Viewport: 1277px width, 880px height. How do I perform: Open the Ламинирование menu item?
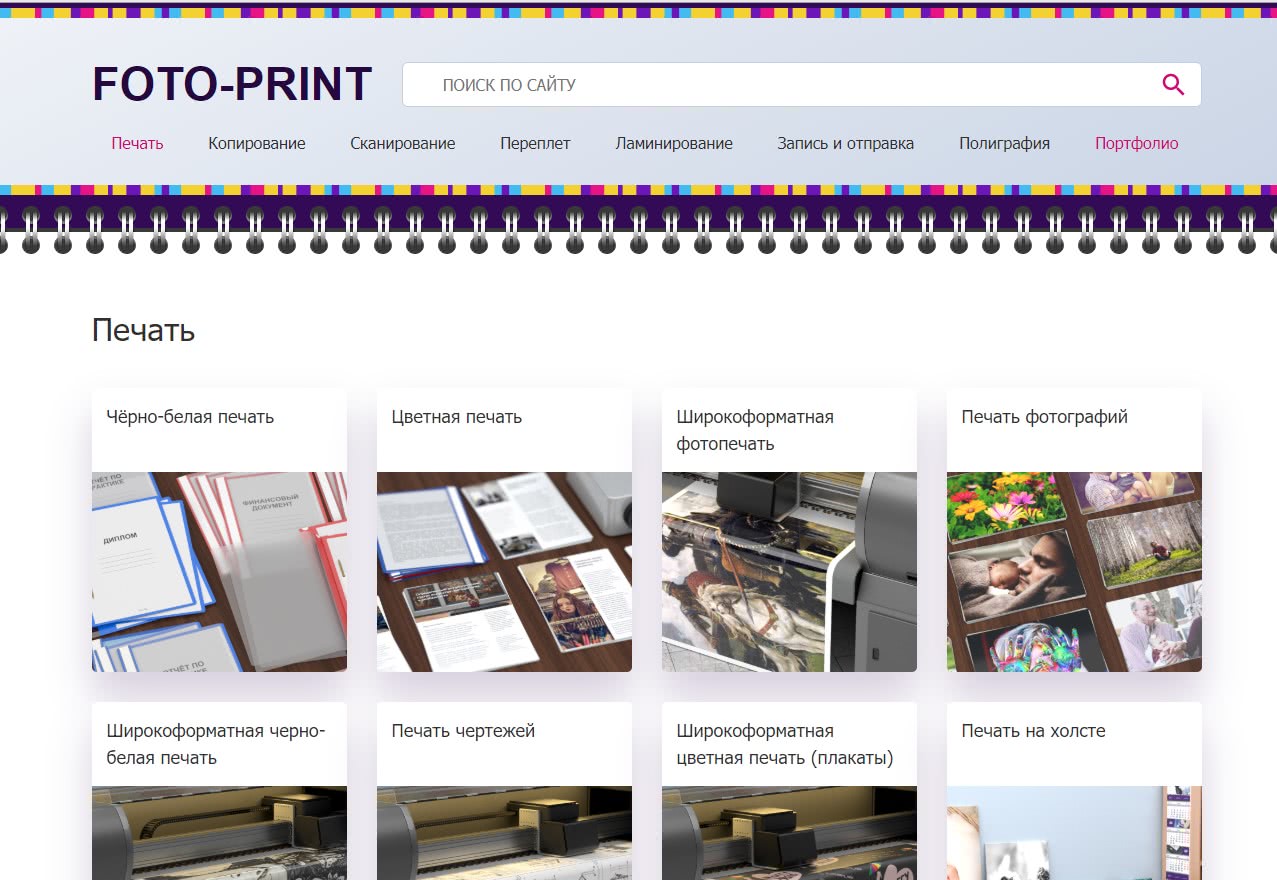coord(674,143)
